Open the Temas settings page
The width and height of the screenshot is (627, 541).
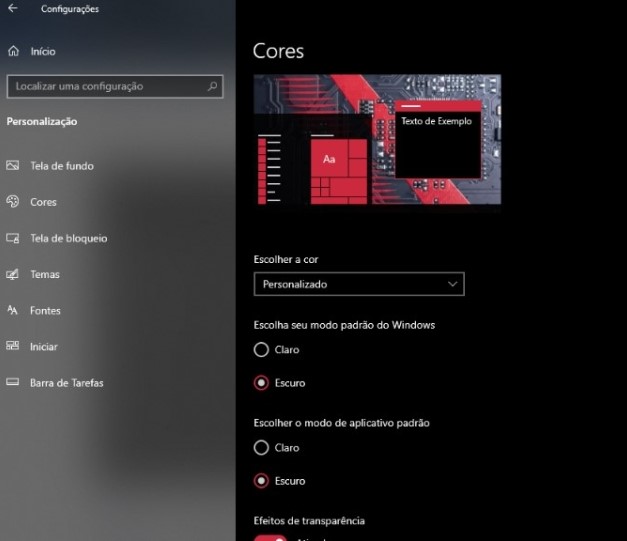pos(45,274)
